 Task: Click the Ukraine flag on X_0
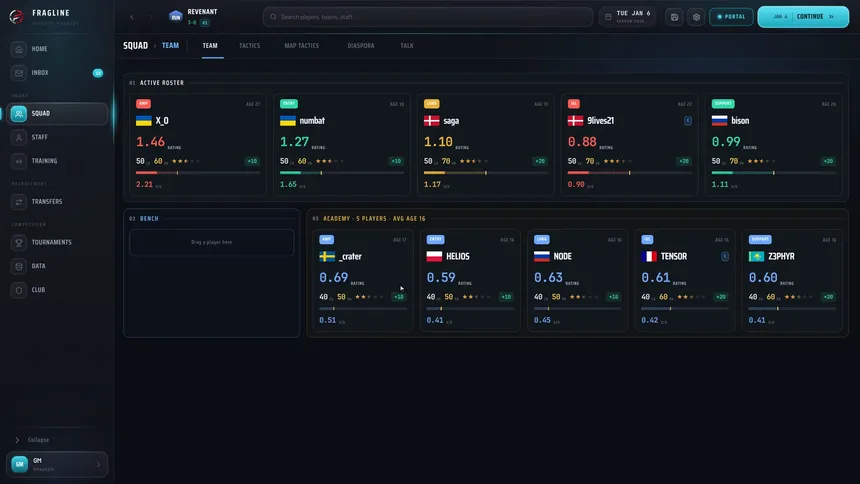point(144,121)
